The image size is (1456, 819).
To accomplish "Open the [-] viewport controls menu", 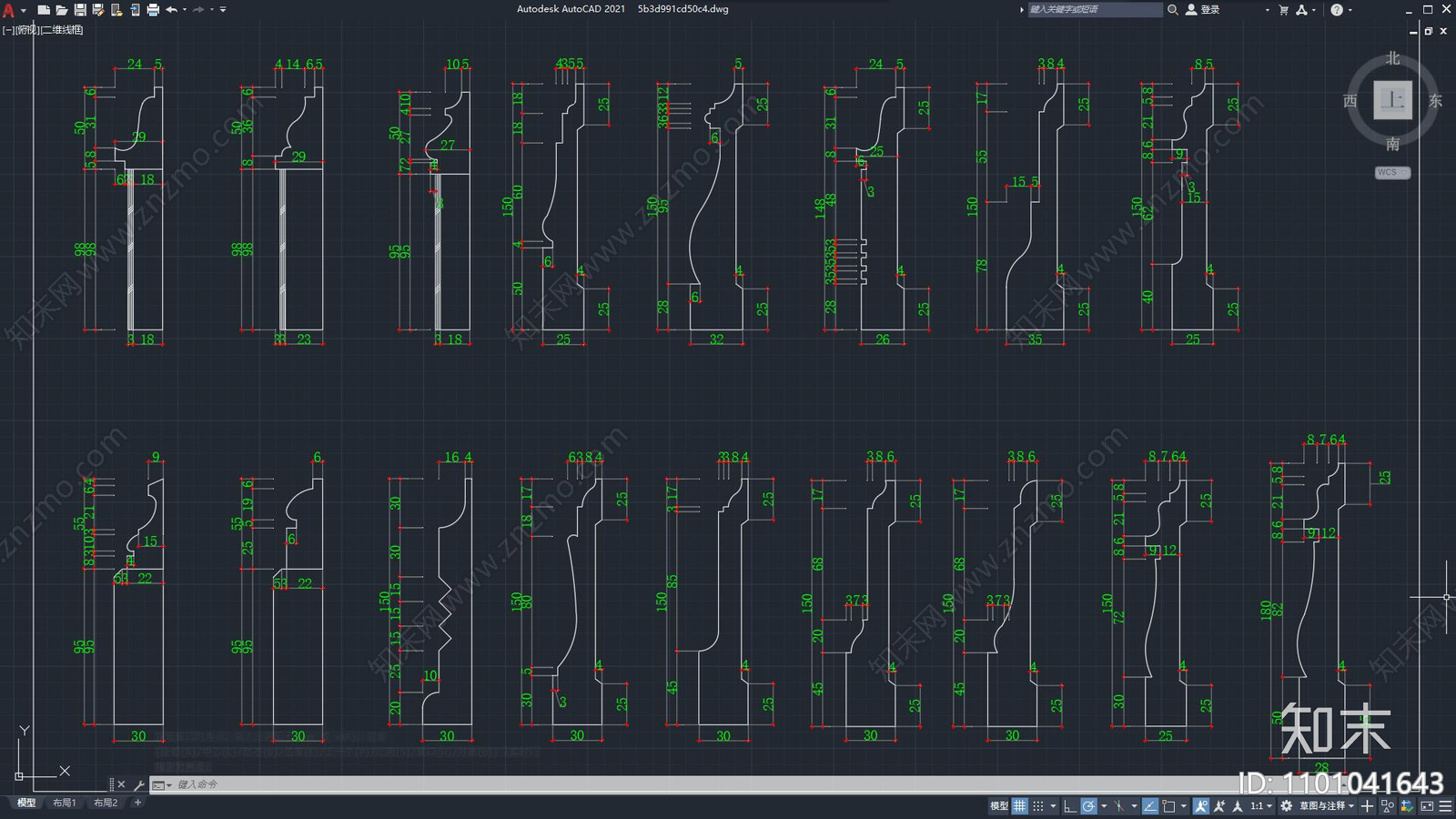I will [8, 30].
